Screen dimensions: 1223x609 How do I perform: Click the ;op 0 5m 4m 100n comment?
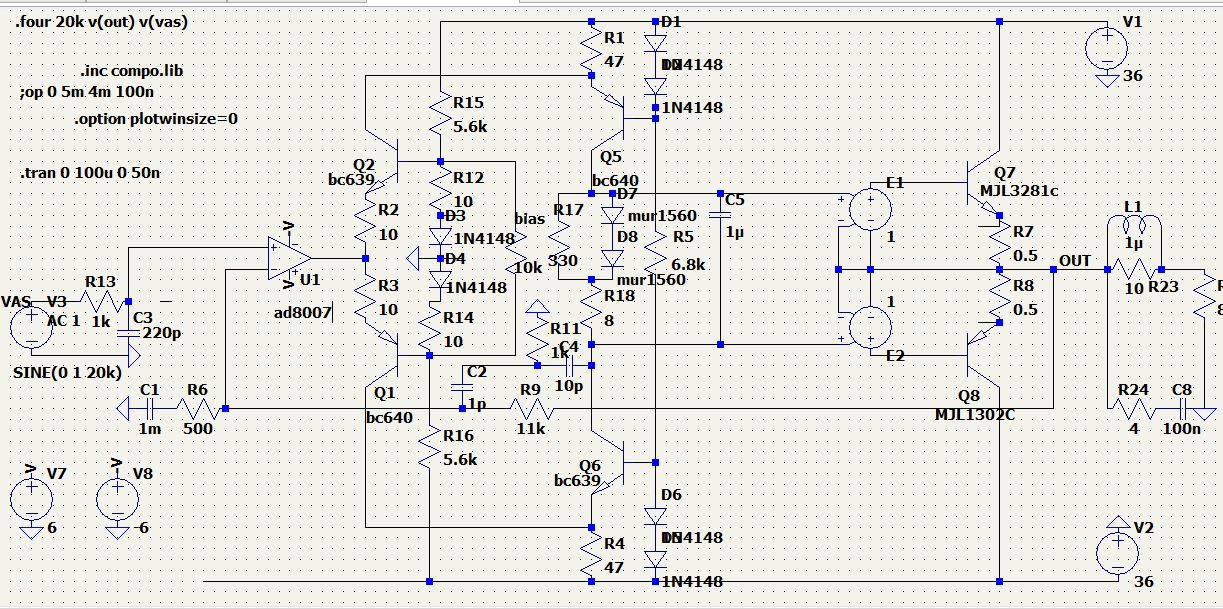[86, 93]
